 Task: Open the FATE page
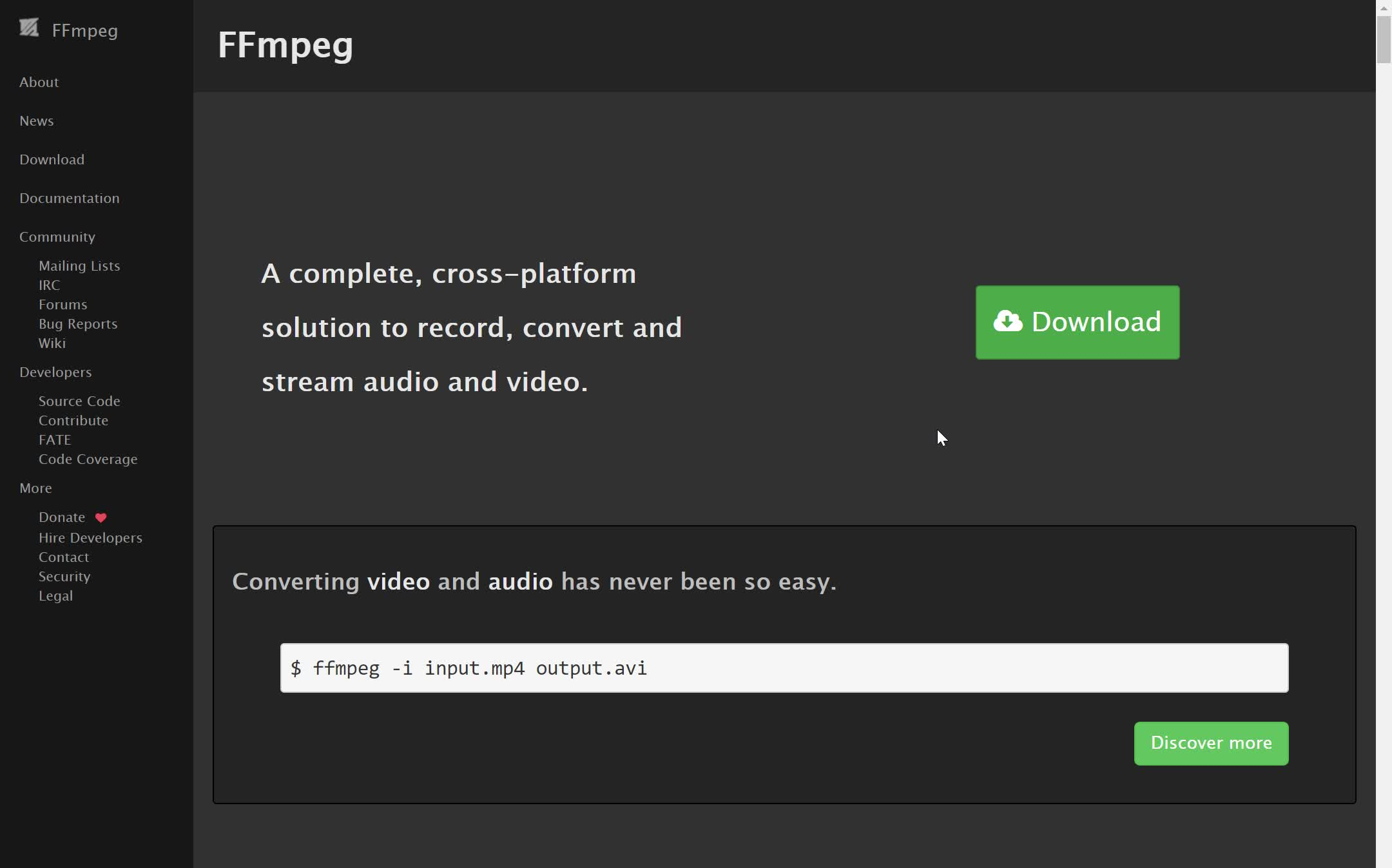(55, 439)
